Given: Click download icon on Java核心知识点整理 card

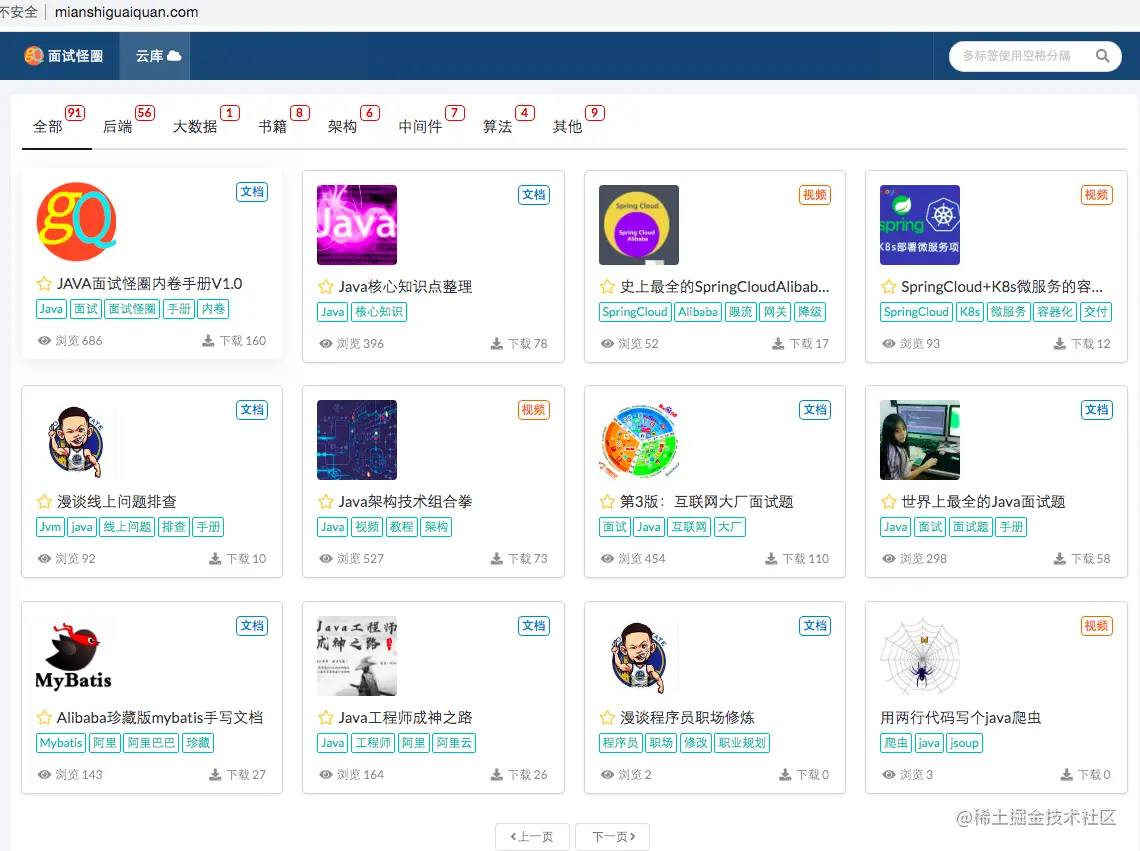Looking at the screenshot, I should (497, 343).
